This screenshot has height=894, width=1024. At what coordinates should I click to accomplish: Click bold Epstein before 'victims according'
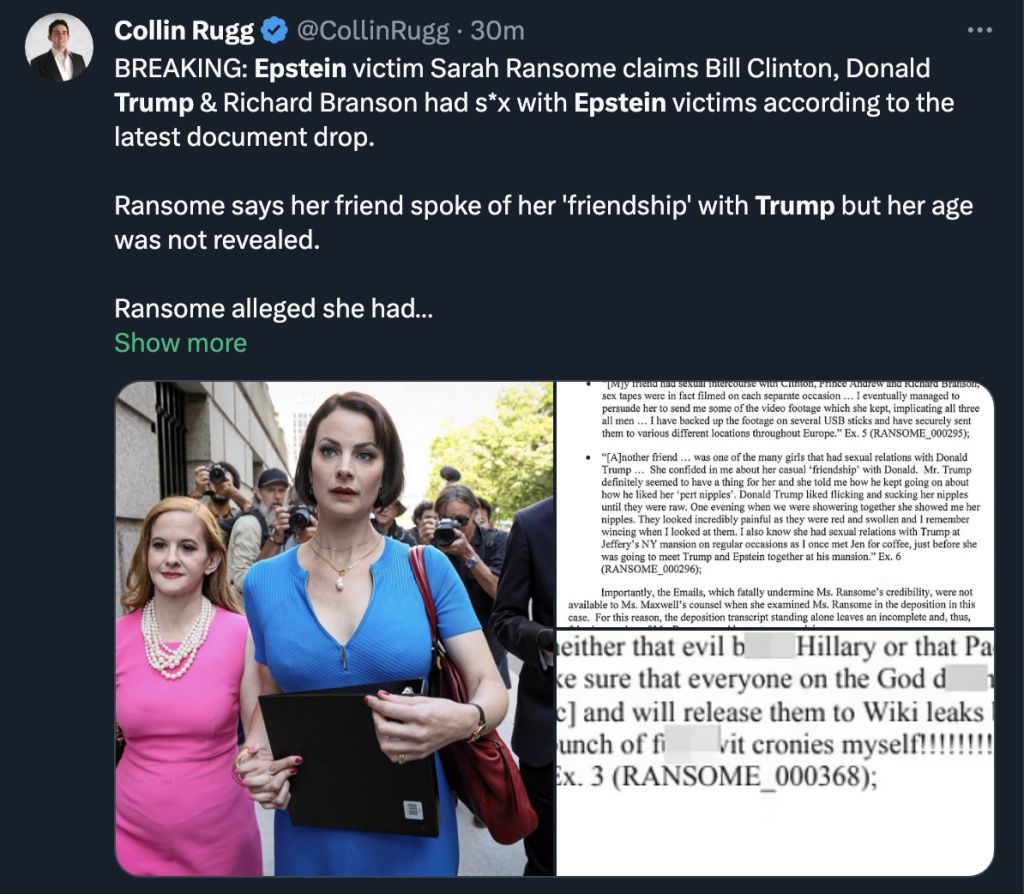[620, 103]
